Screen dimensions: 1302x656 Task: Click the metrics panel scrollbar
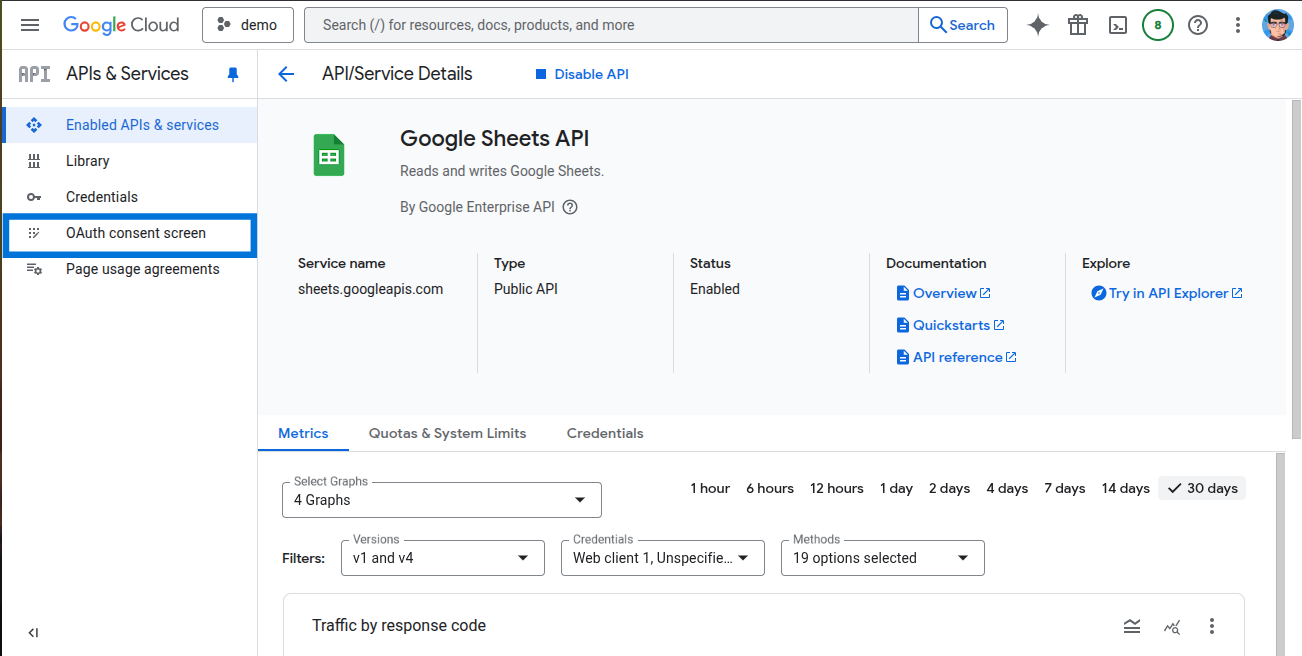coord(1279,555)
